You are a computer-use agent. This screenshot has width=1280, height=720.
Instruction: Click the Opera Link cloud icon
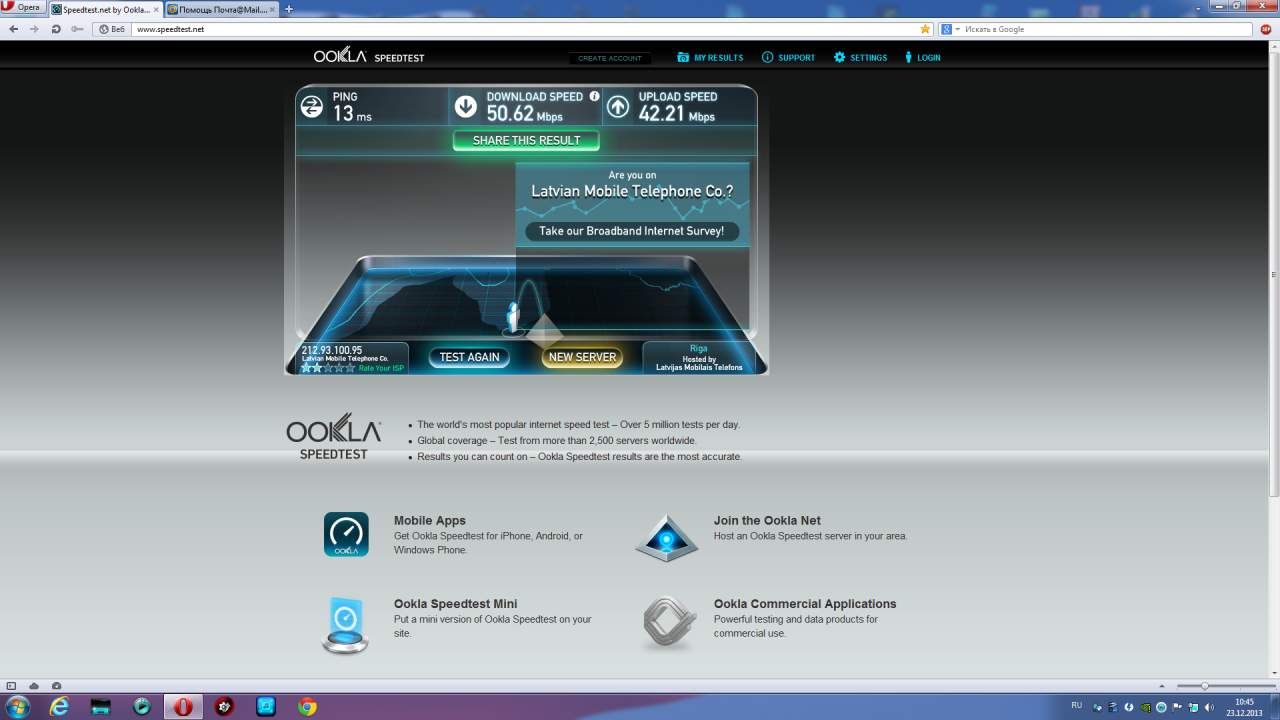click(34, 686)
